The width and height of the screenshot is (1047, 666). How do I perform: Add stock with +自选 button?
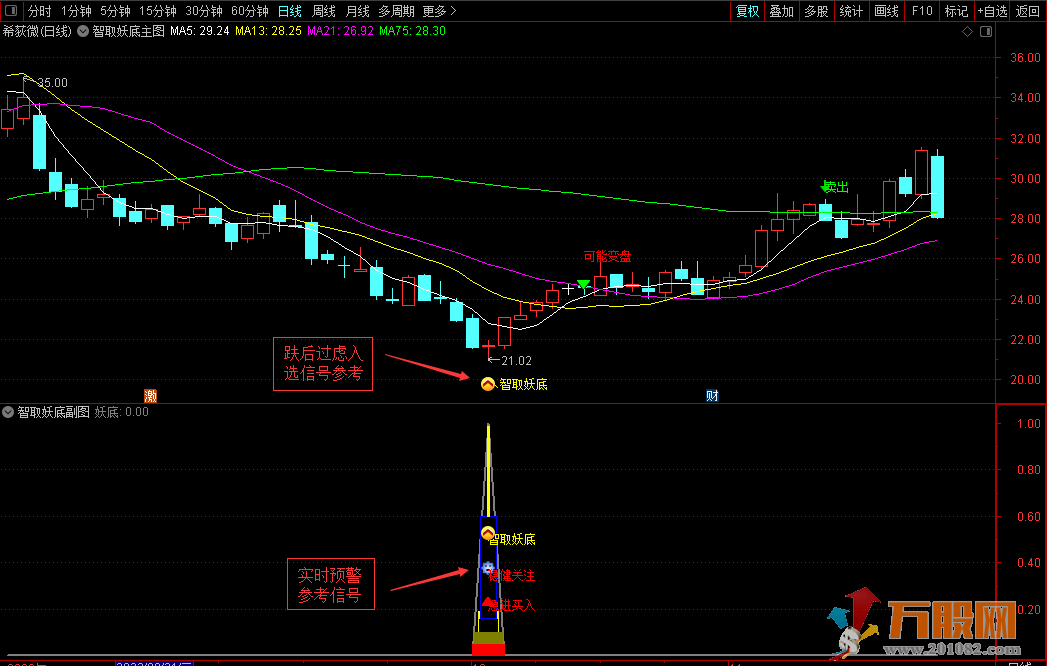(992, 11)
